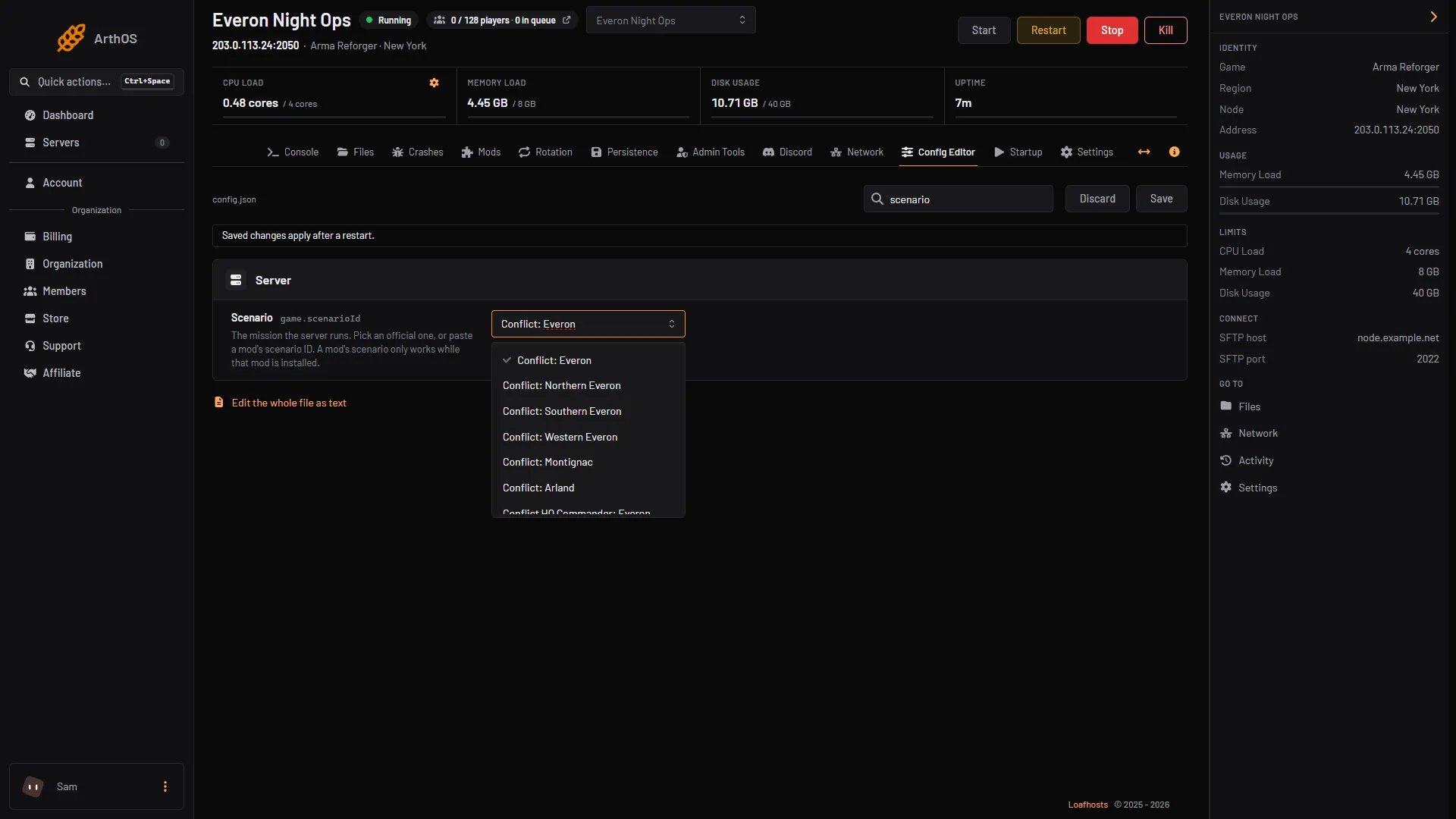Open the external link icon beside players count
Viewport: 1456px width, 819px height.
pos(566,20)
